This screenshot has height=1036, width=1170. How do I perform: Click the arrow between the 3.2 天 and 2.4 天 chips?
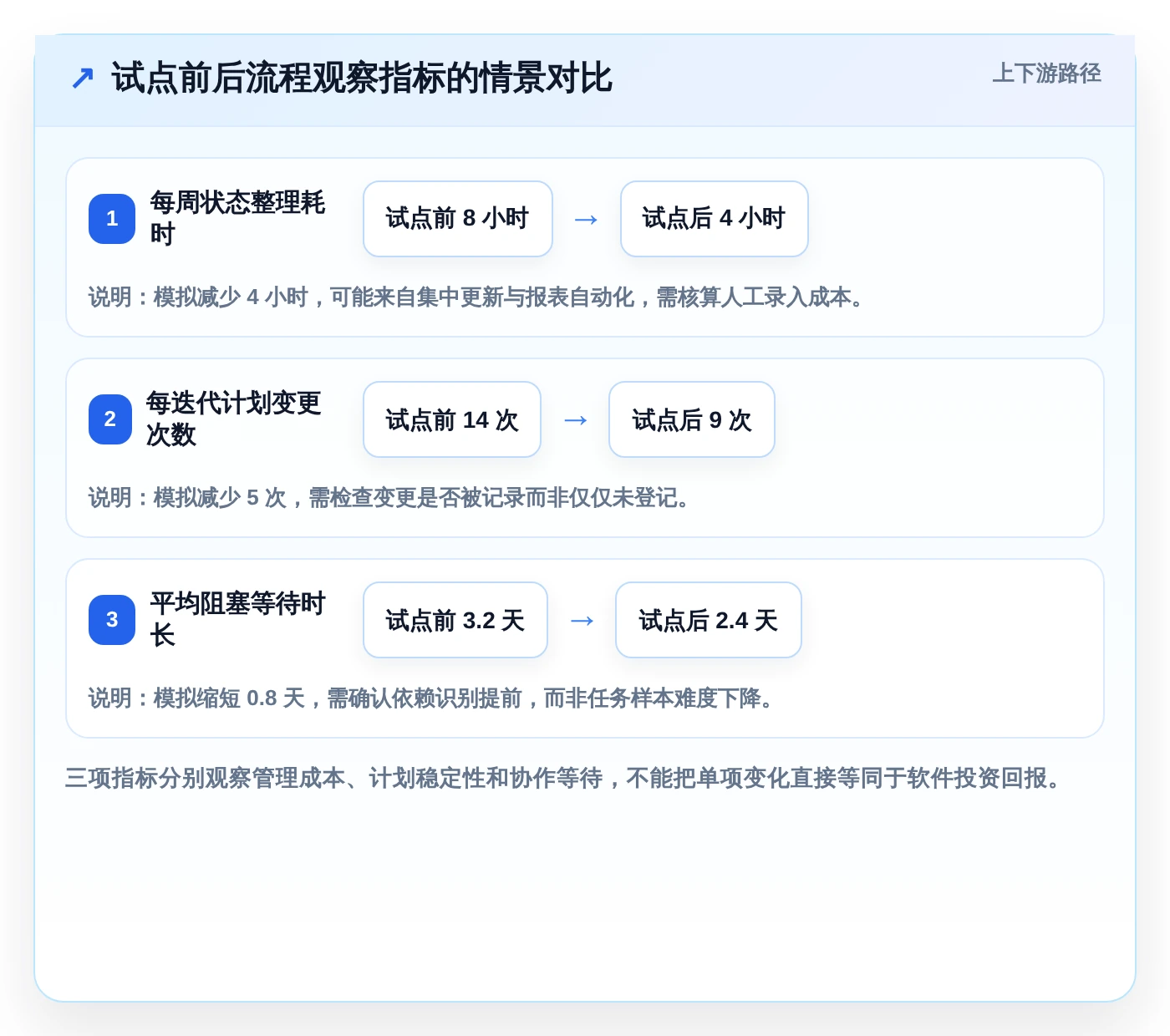click(582, 621)
